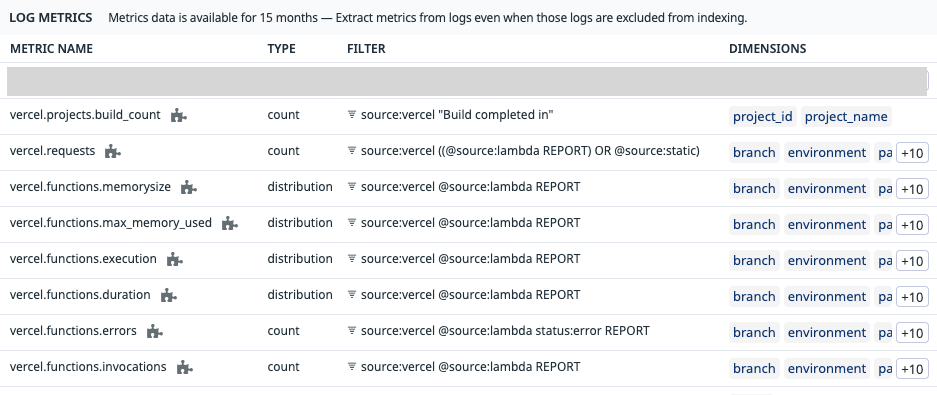Select the project_name dimension tag

(x=846, y=117)
